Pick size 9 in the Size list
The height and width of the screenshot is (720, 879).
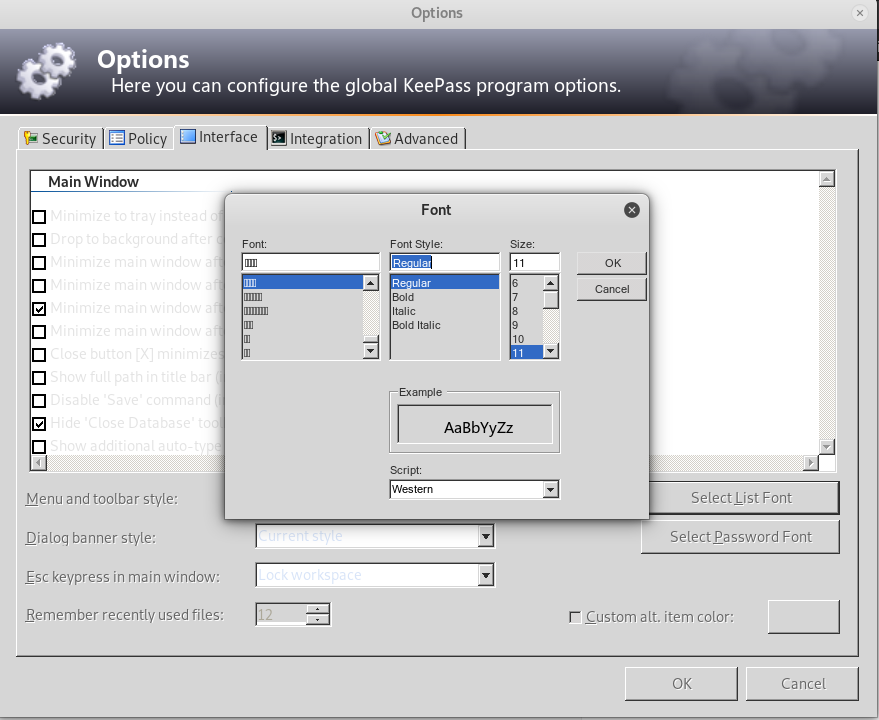click(x=526, y=325)
